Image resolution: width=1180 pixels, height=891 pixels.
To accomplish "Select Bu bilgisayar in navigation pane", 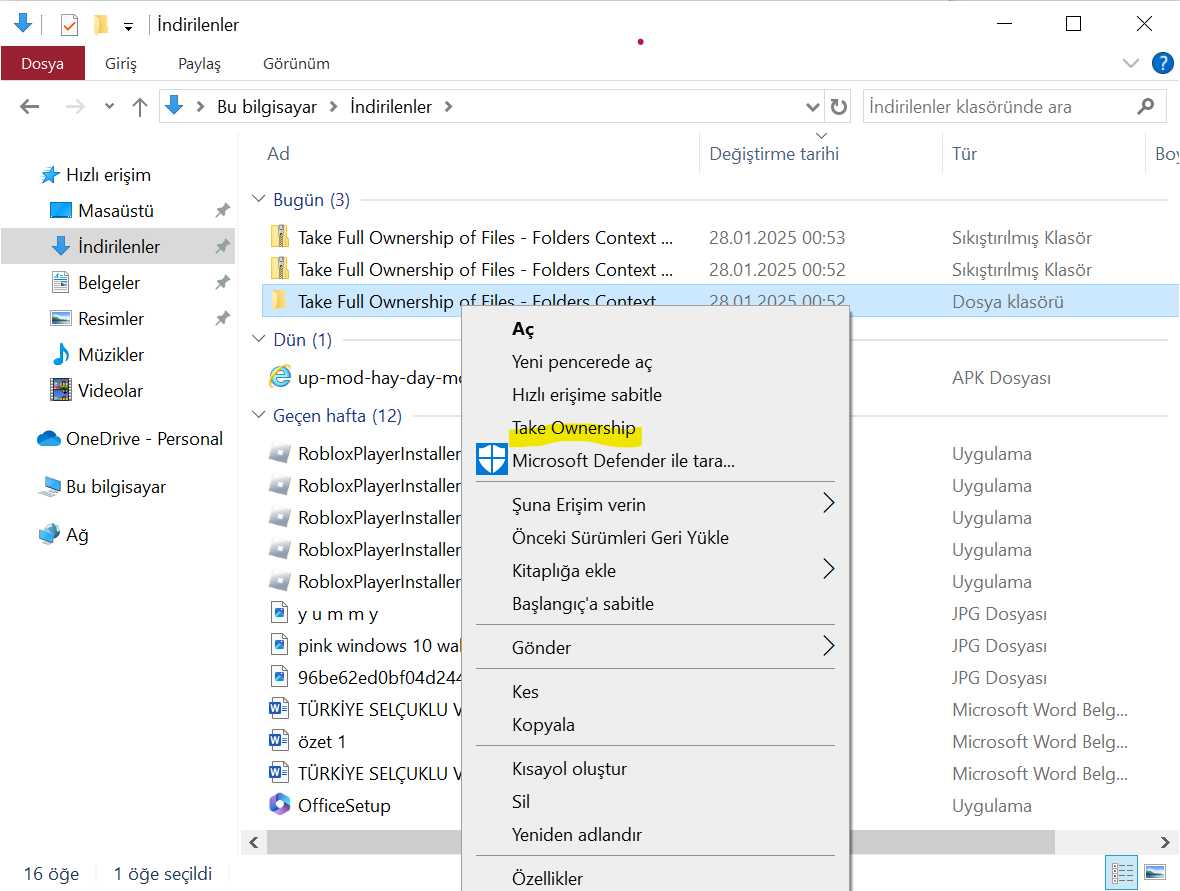I will click(x=116, y=487).
